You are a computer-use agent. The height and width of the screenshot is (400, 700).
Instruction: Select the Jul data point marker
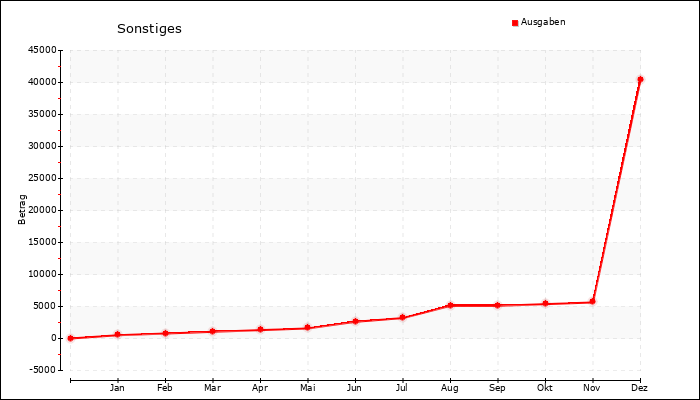[402, 318]
